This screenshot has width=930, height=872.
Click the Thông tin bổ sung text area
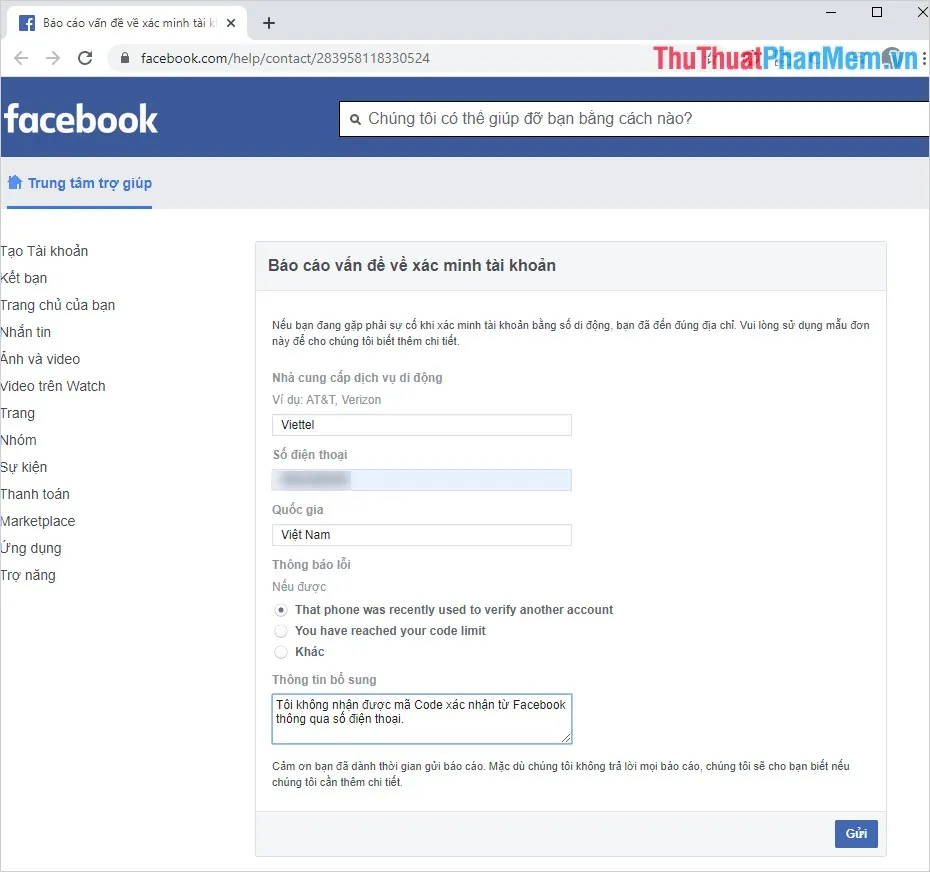pos(421,718)
